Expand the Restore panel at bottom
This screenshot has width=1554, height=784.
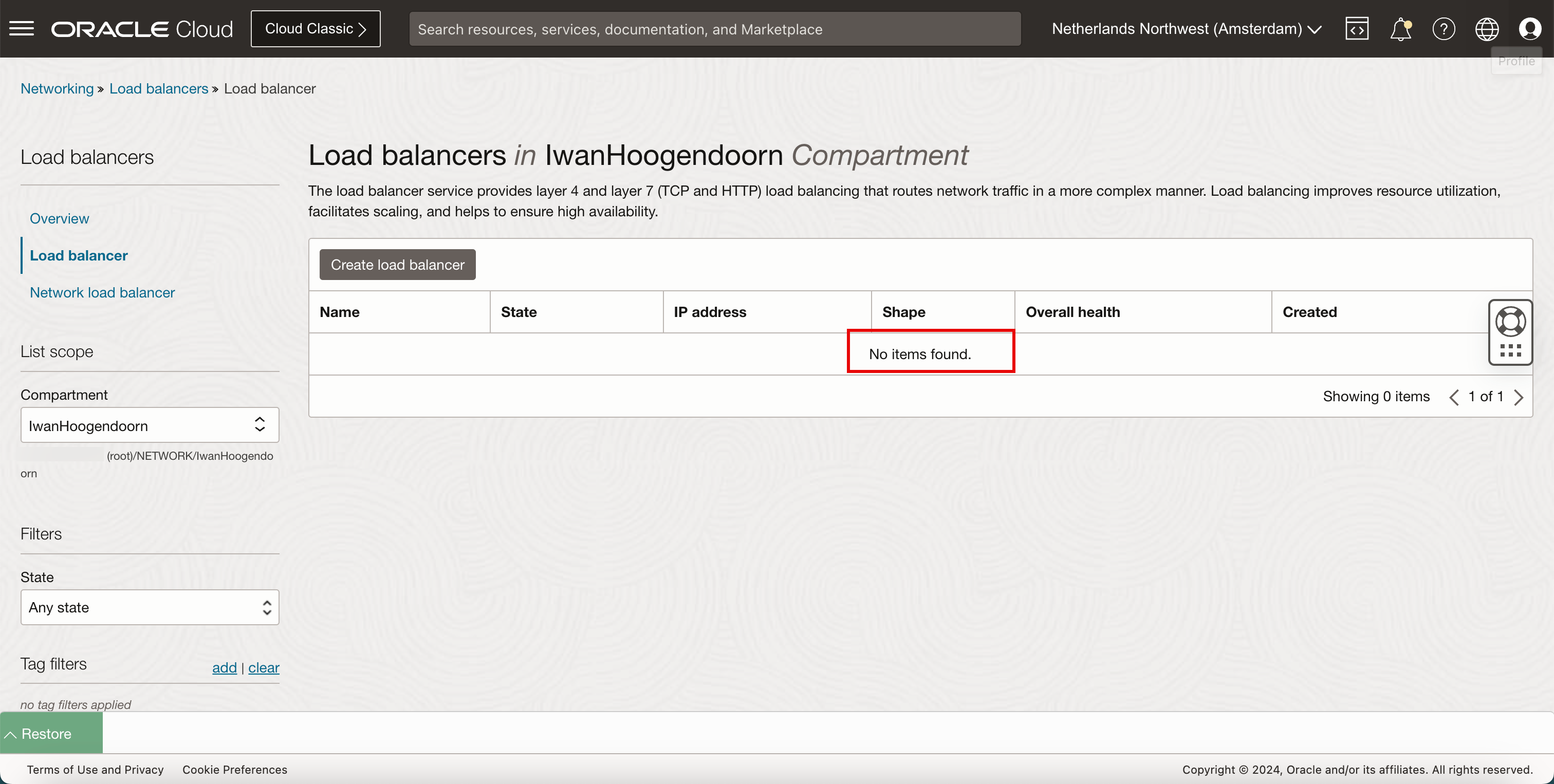(x=51, y=733)
